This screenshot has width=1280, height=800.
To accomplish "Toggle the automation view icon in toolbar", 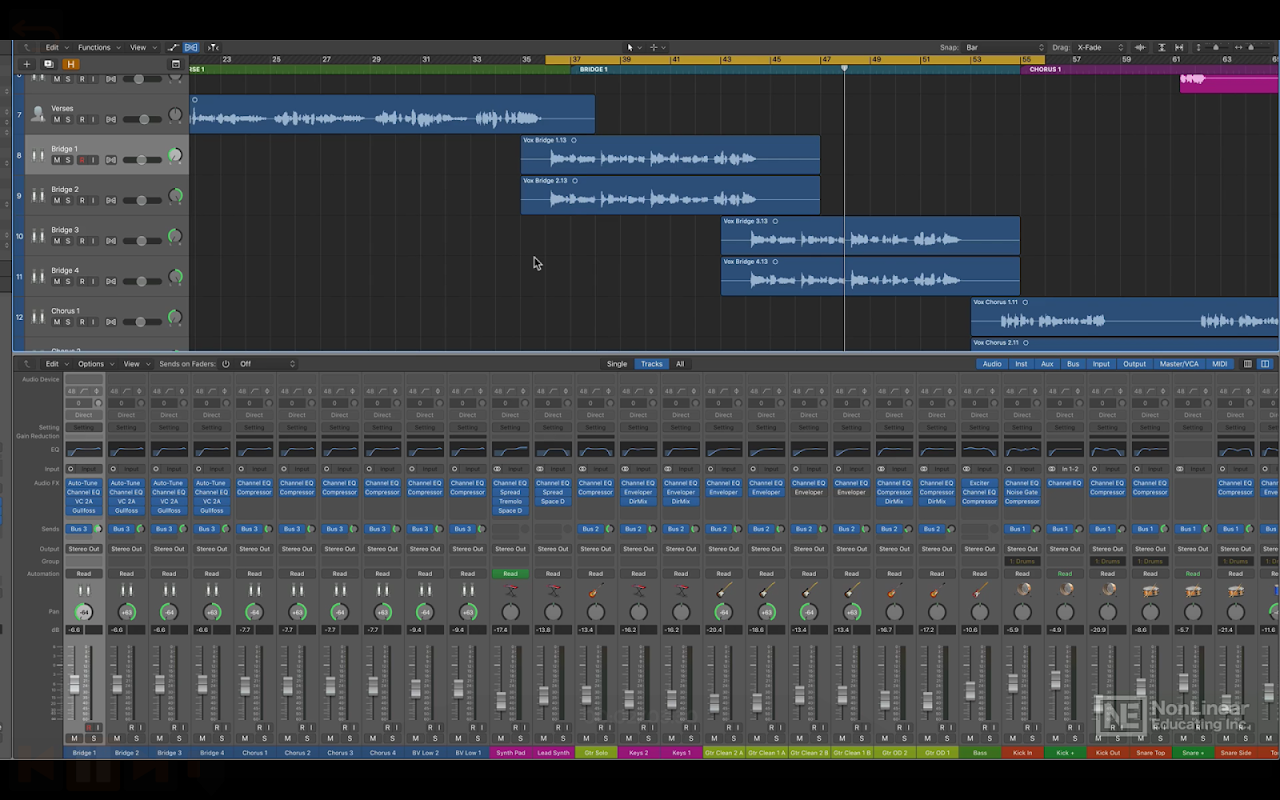I will pos(172,47).
